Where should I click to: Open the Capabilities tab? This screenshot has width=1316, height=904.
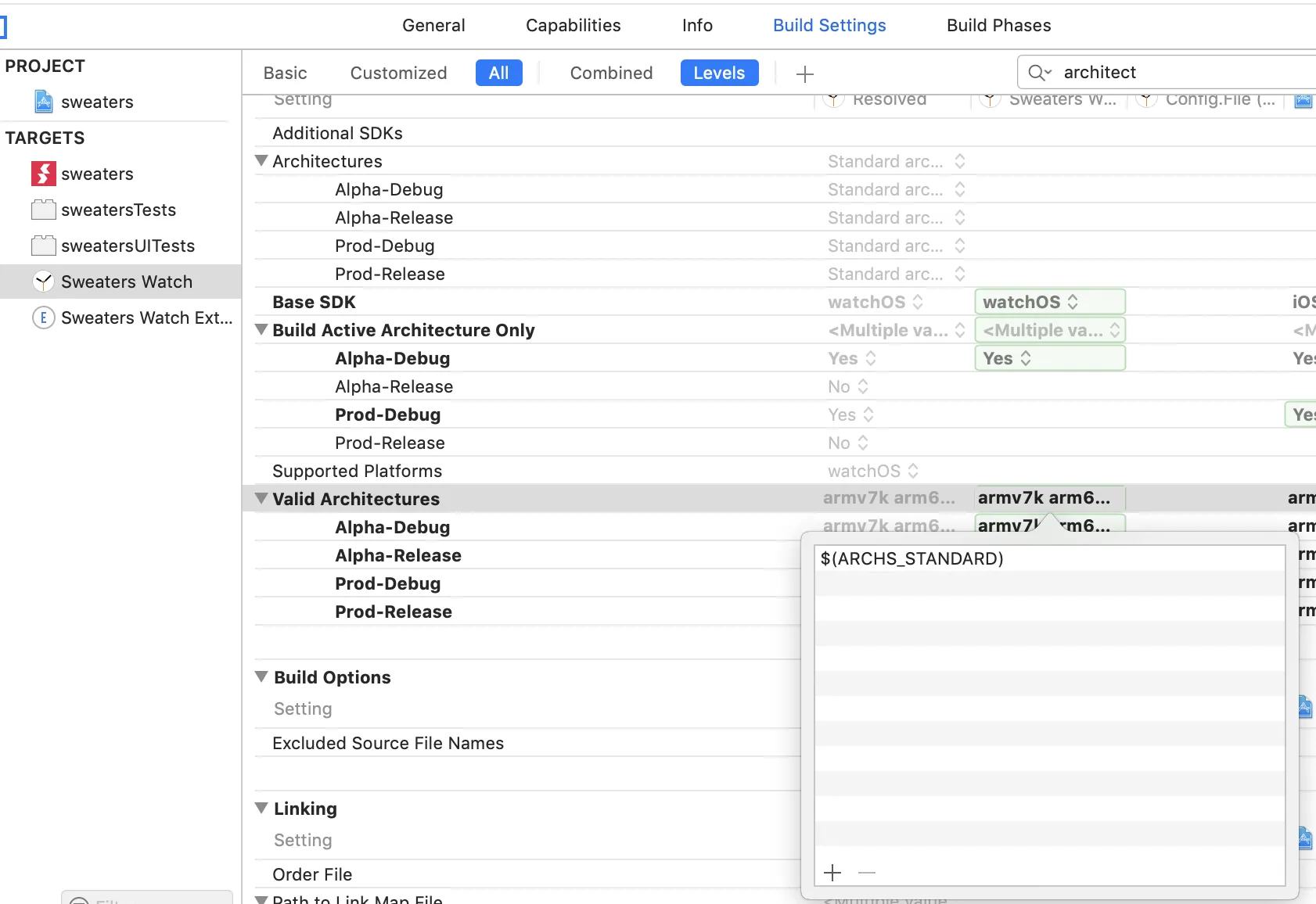[x=574, y=25]
